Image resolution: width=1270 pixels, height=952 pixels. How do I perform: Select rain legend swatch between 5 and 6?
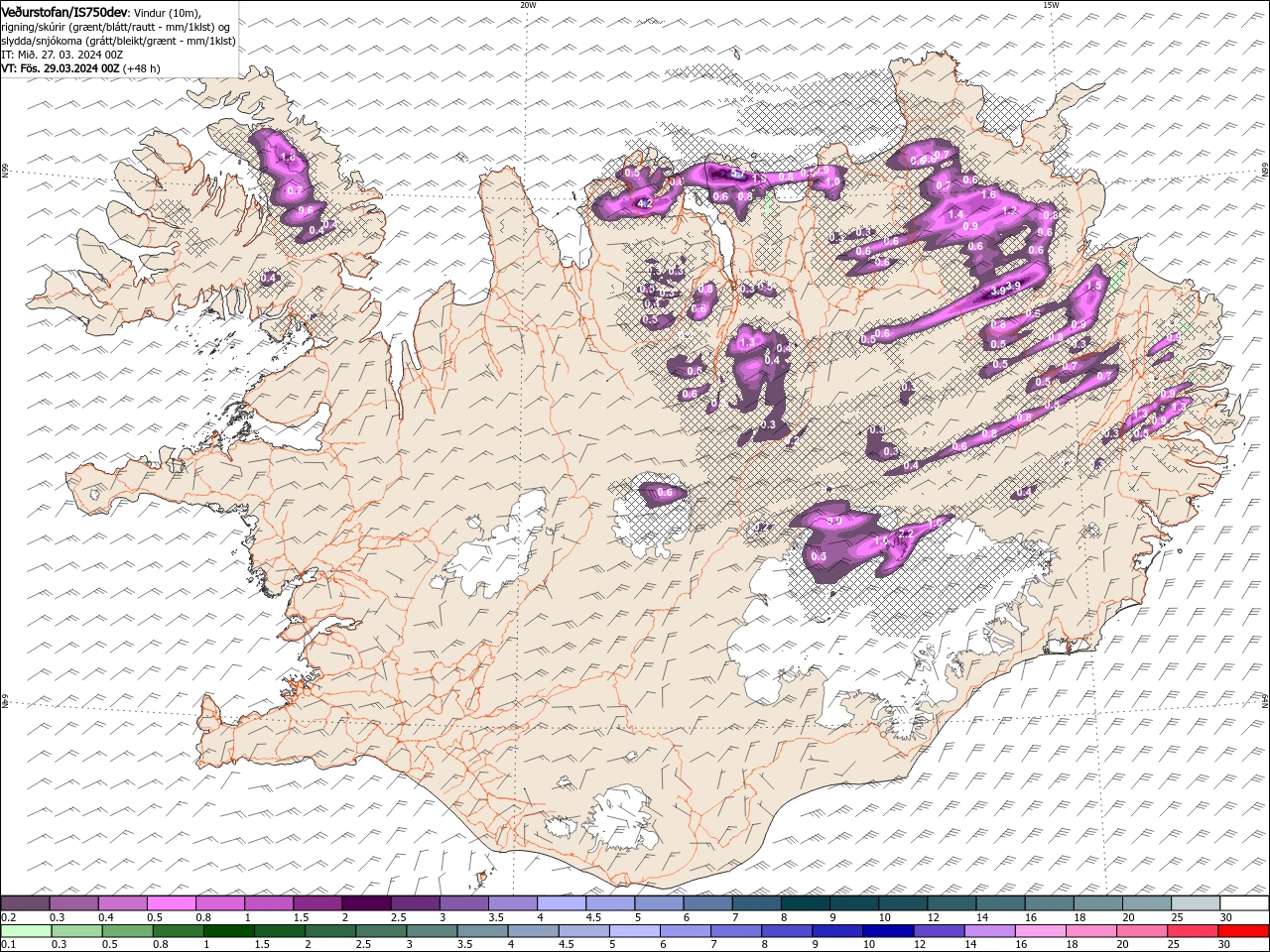[x=634, y=931]
